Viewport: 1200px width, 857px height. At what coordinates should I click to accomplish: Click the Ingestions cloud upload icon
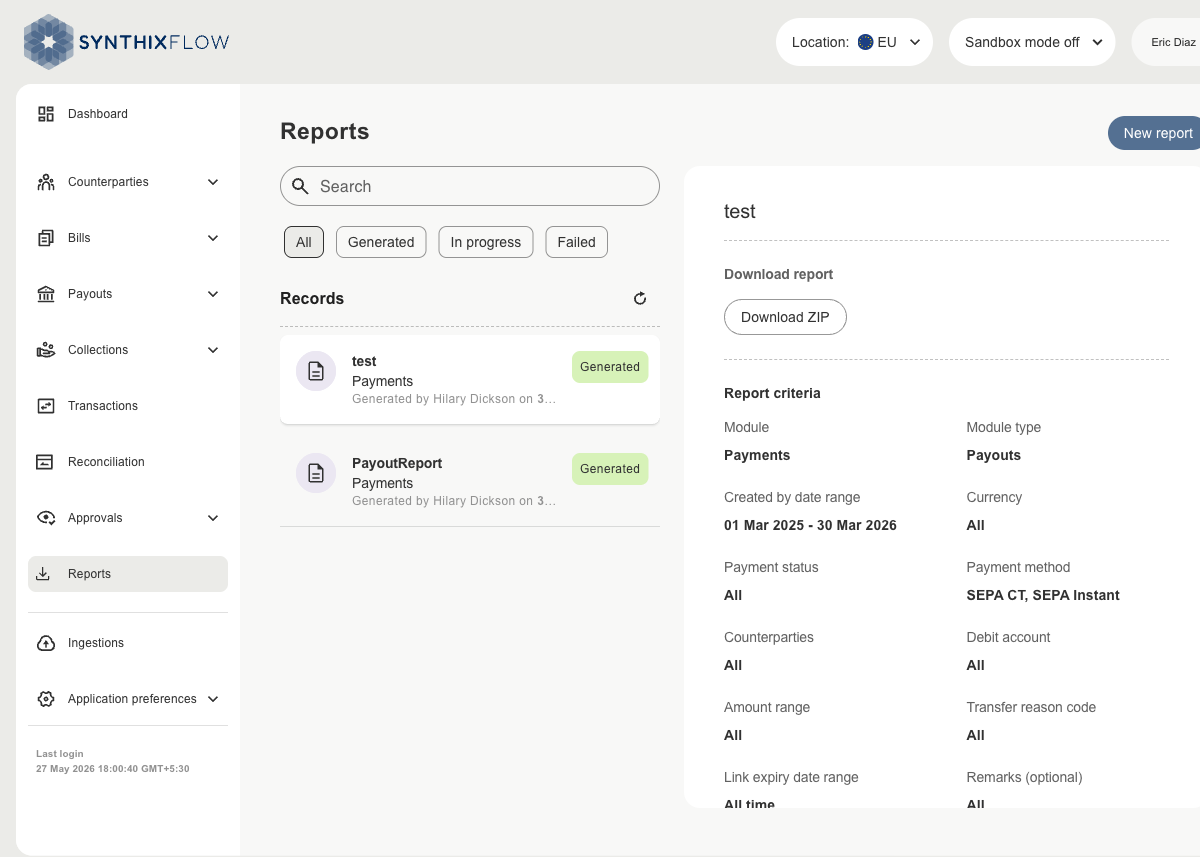tap(45, 643)
